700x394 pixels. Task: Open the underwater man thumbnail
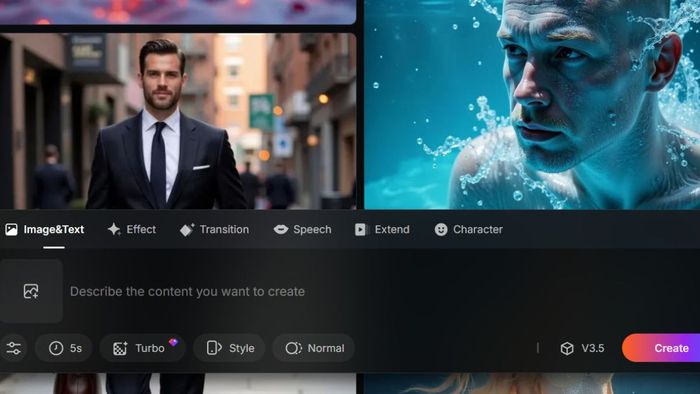tap(532, 104)
